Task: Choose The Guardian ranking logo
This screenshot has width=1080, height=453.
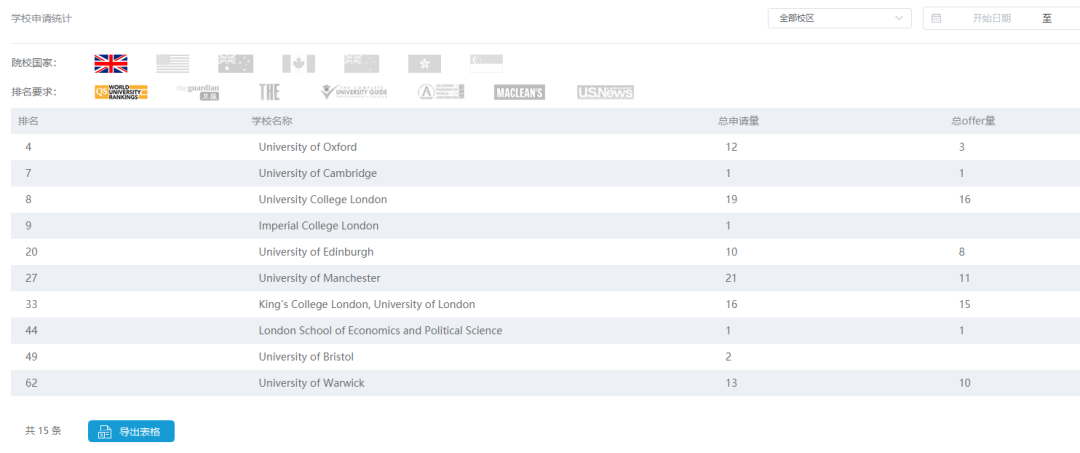Action: click(x=198, y=92)
